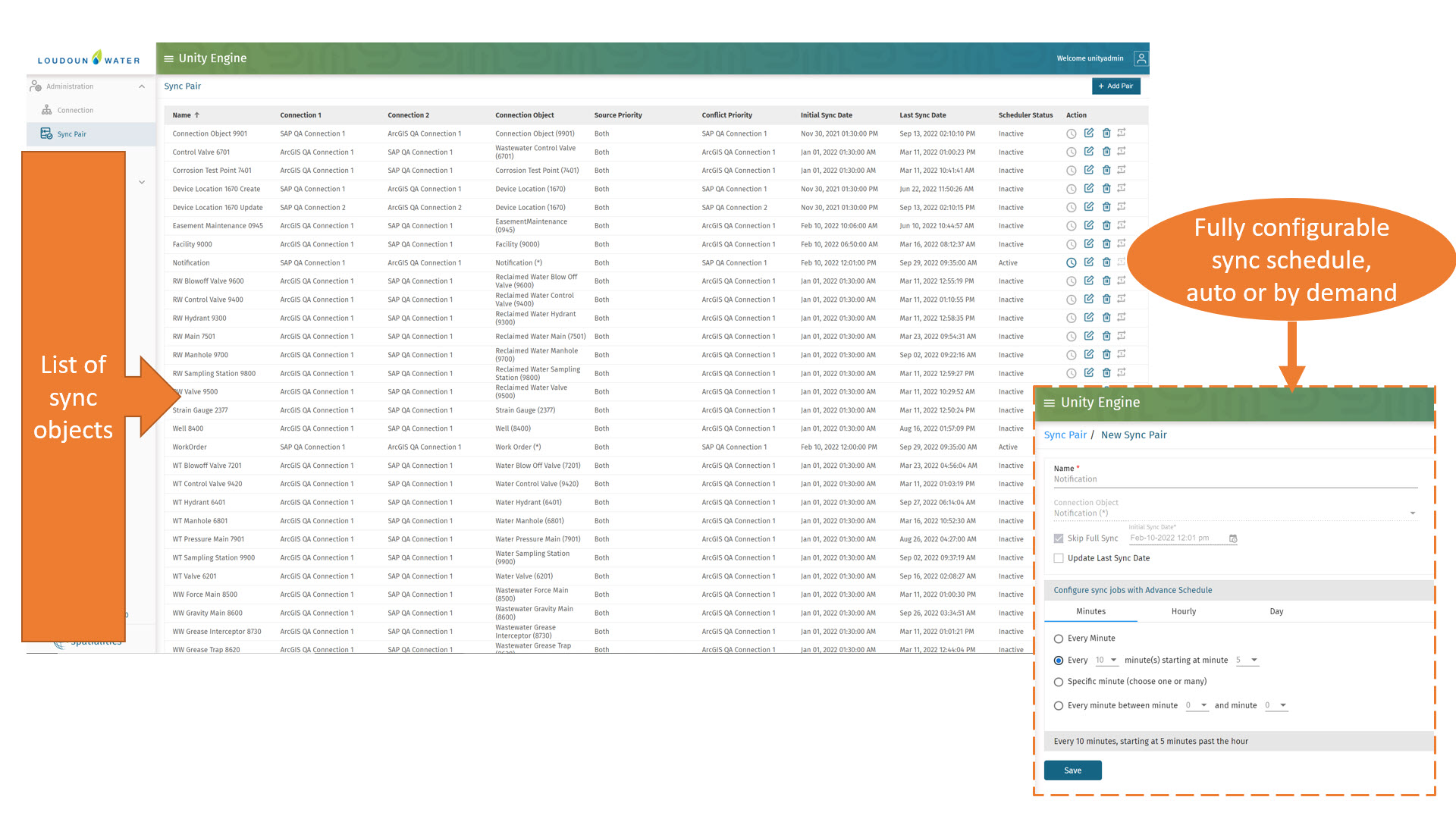1456x819 pixels.
Task: Click the Connection icon in the sidebar
Action: tap(47, 110)
